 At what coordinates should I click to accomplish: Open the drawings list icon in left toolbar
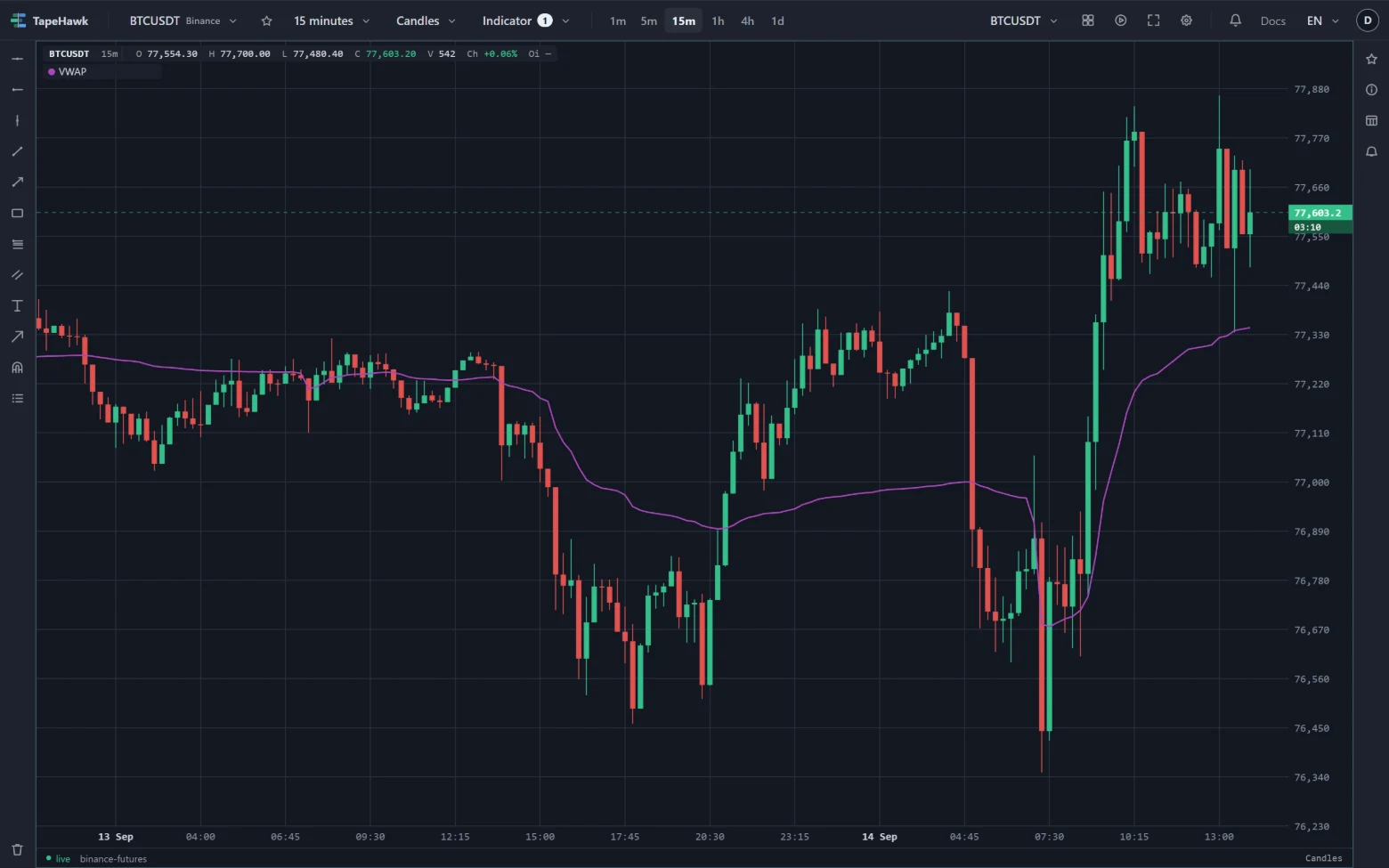17,399
